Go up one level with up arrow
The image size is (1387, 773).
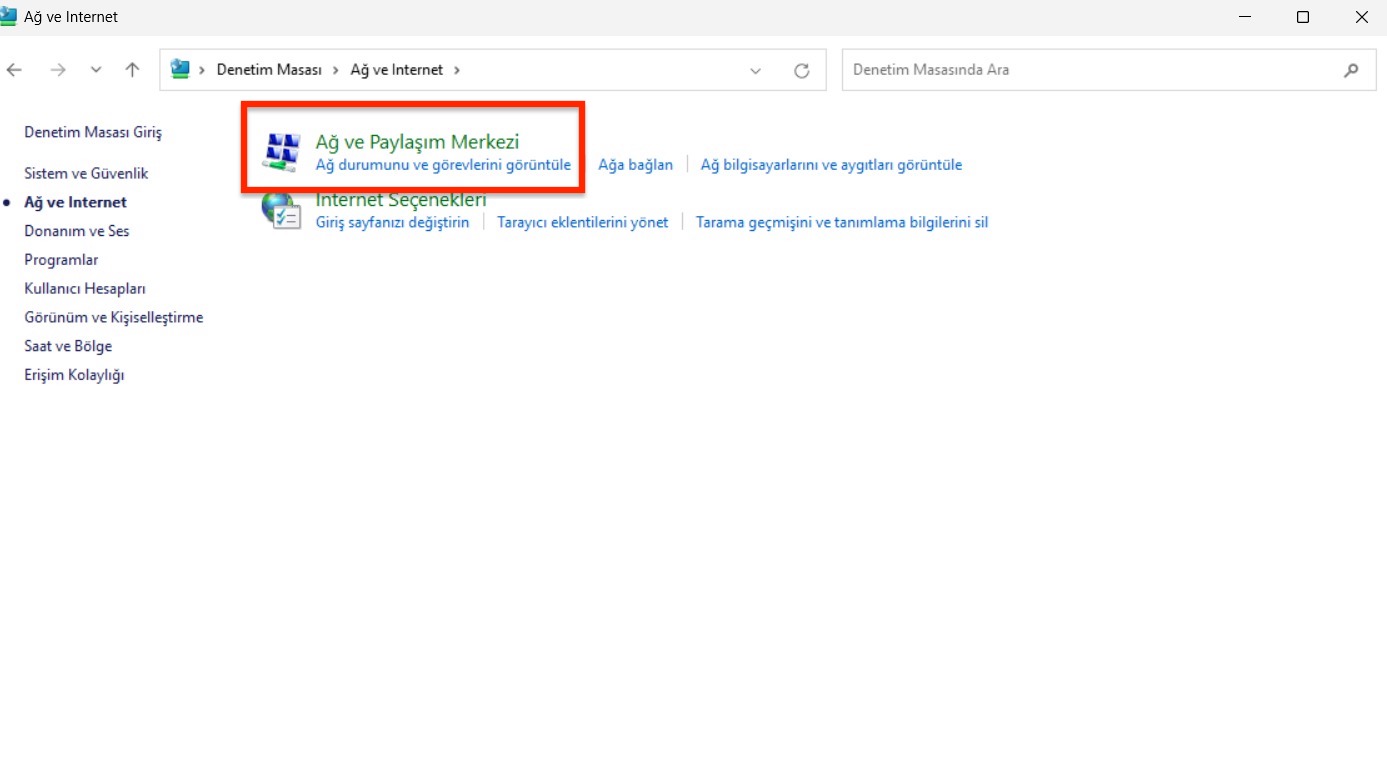(132, 70)
